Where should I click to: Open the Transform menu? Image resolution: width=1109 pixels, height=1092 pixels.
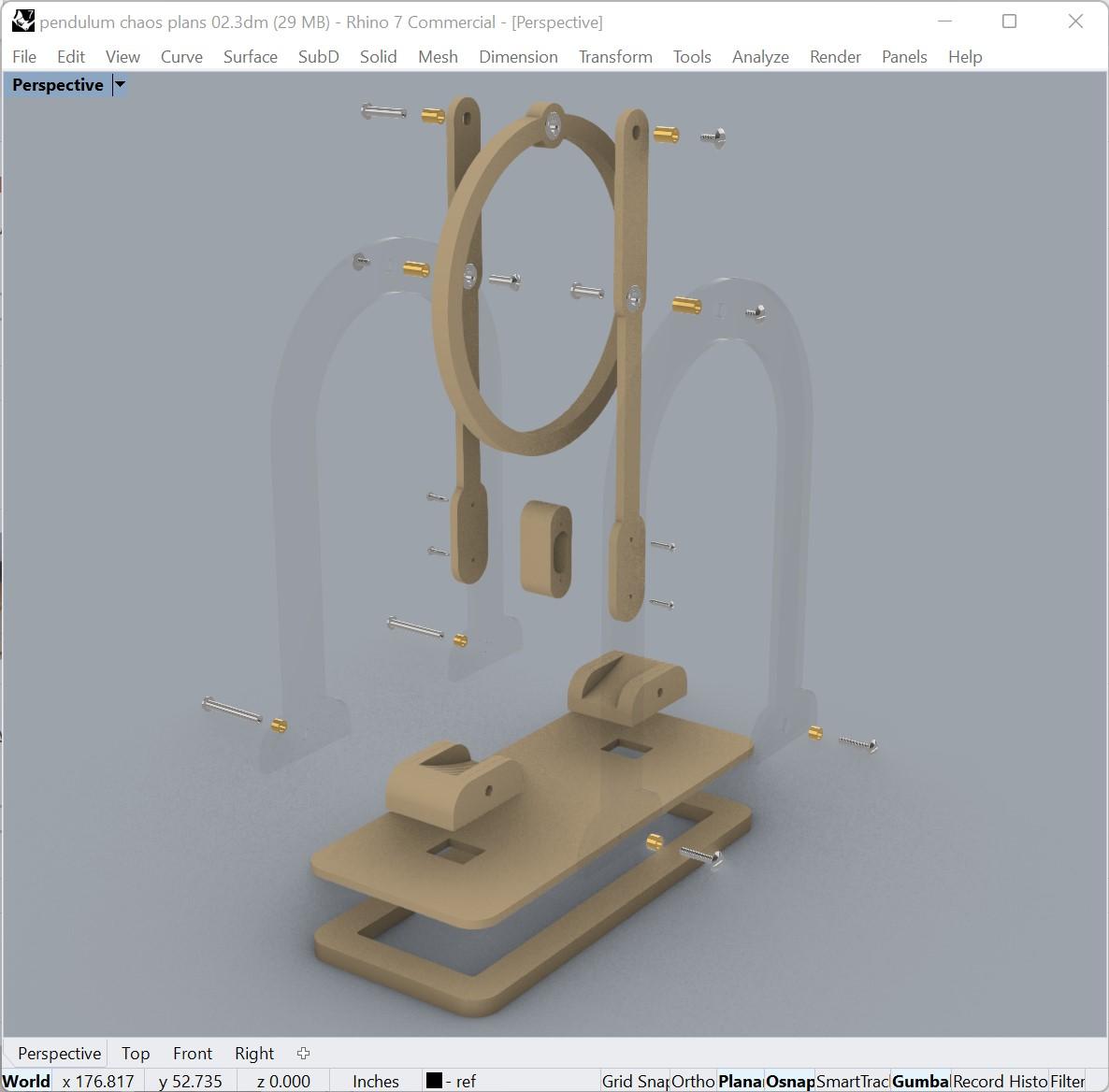(615, 57)
